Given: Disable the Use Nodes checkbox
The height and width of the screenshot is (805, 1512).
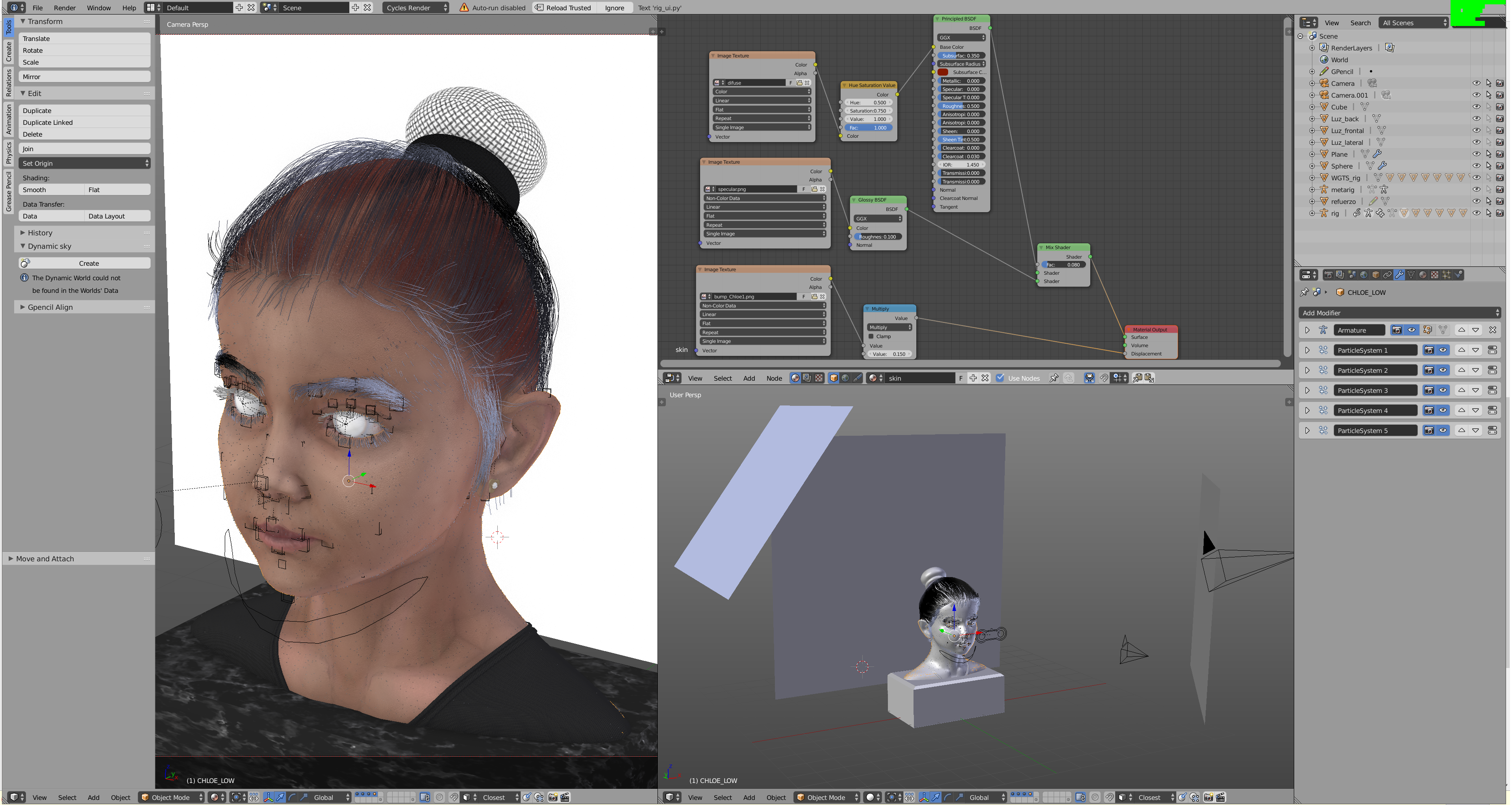Looking at the screenshot, I should point(1000,378).
